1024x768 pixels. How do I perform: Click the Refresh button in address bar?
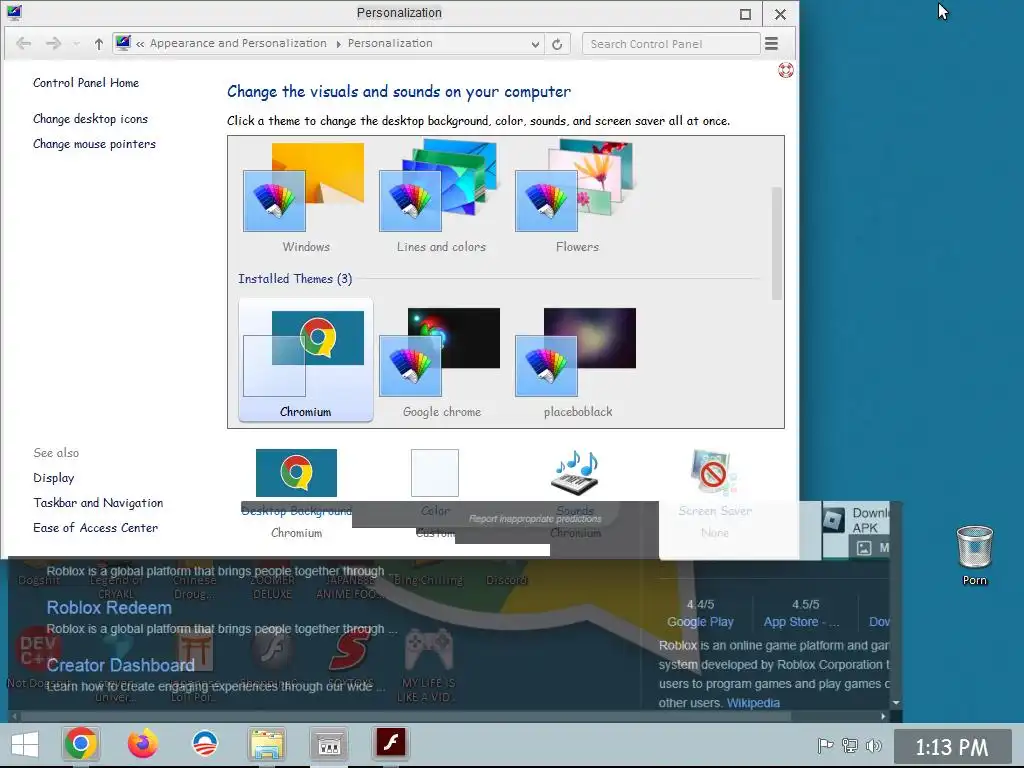tap(557, 44)
